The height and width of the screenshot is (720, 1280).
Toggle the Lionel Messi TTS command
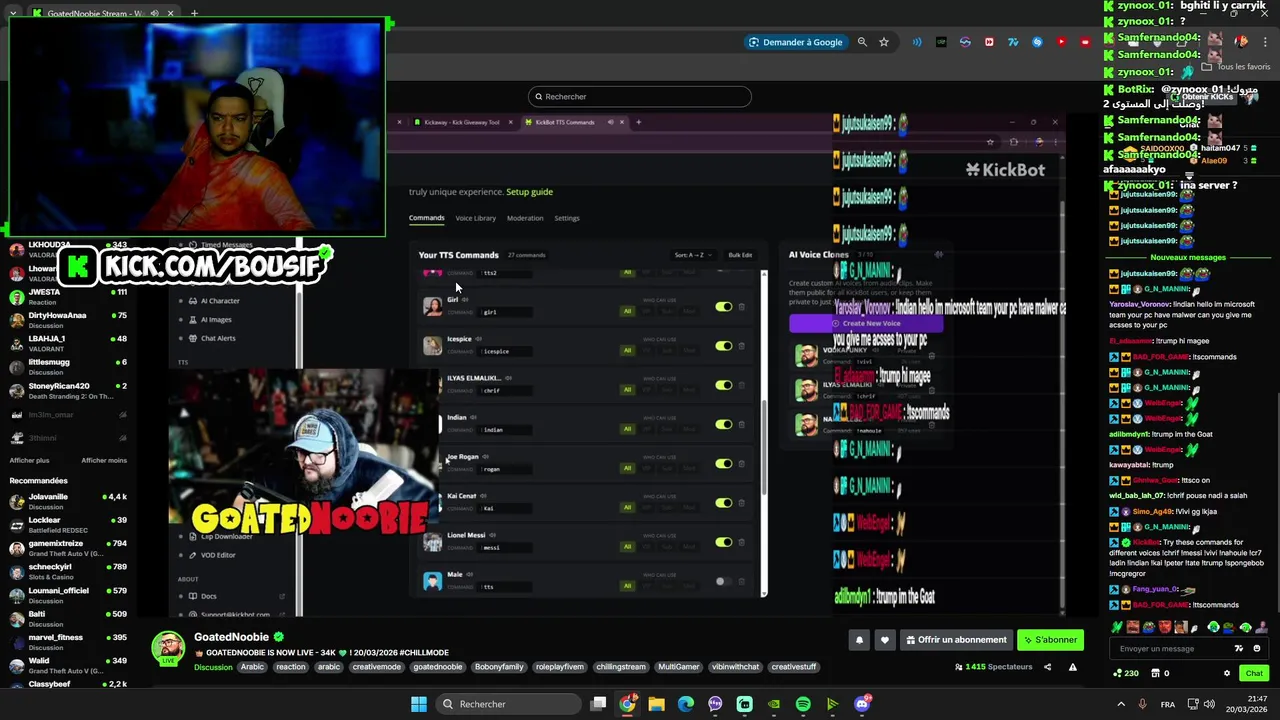click(724, 542)
